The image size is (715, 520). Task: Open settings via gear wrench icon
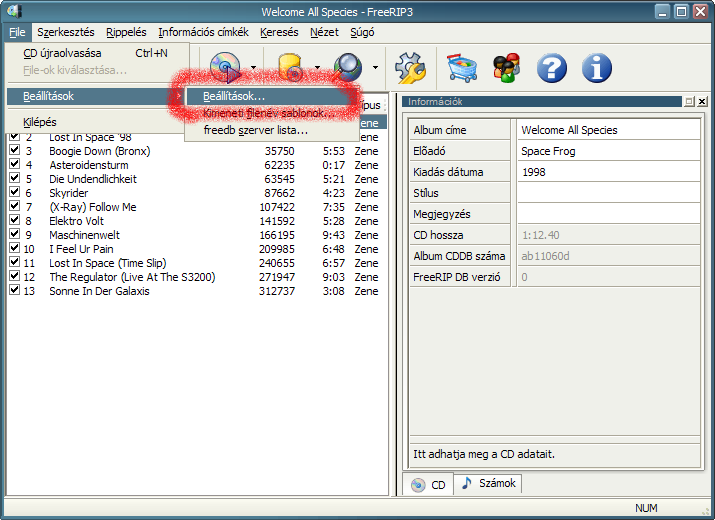pos(410,68)
